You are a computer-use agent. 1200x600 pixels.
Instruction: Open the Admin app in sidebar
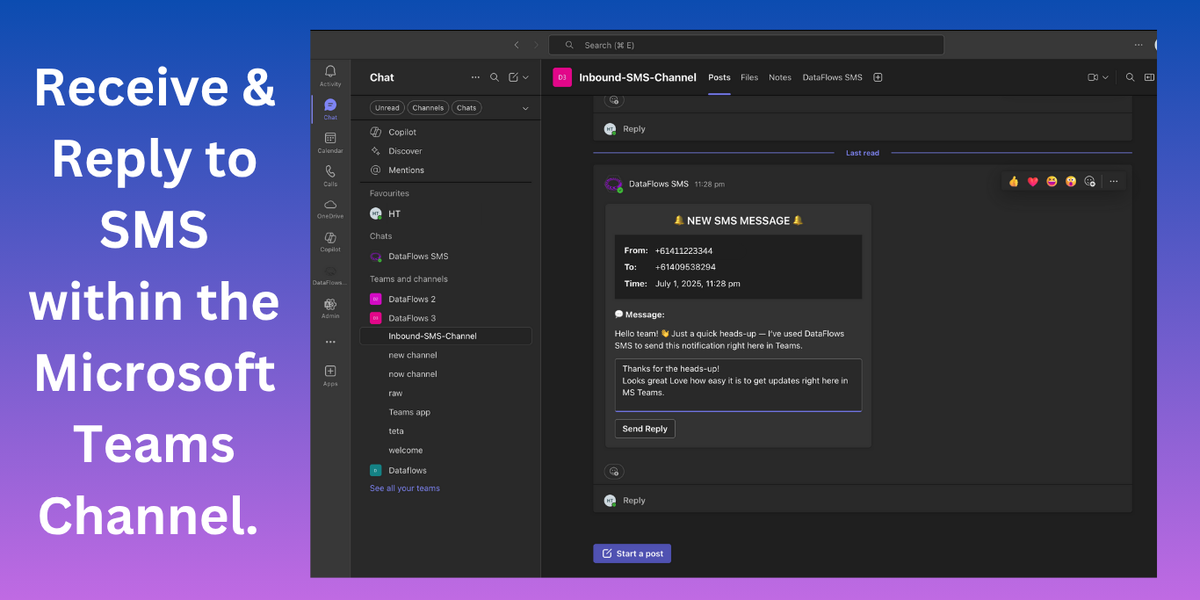point(330,307)
